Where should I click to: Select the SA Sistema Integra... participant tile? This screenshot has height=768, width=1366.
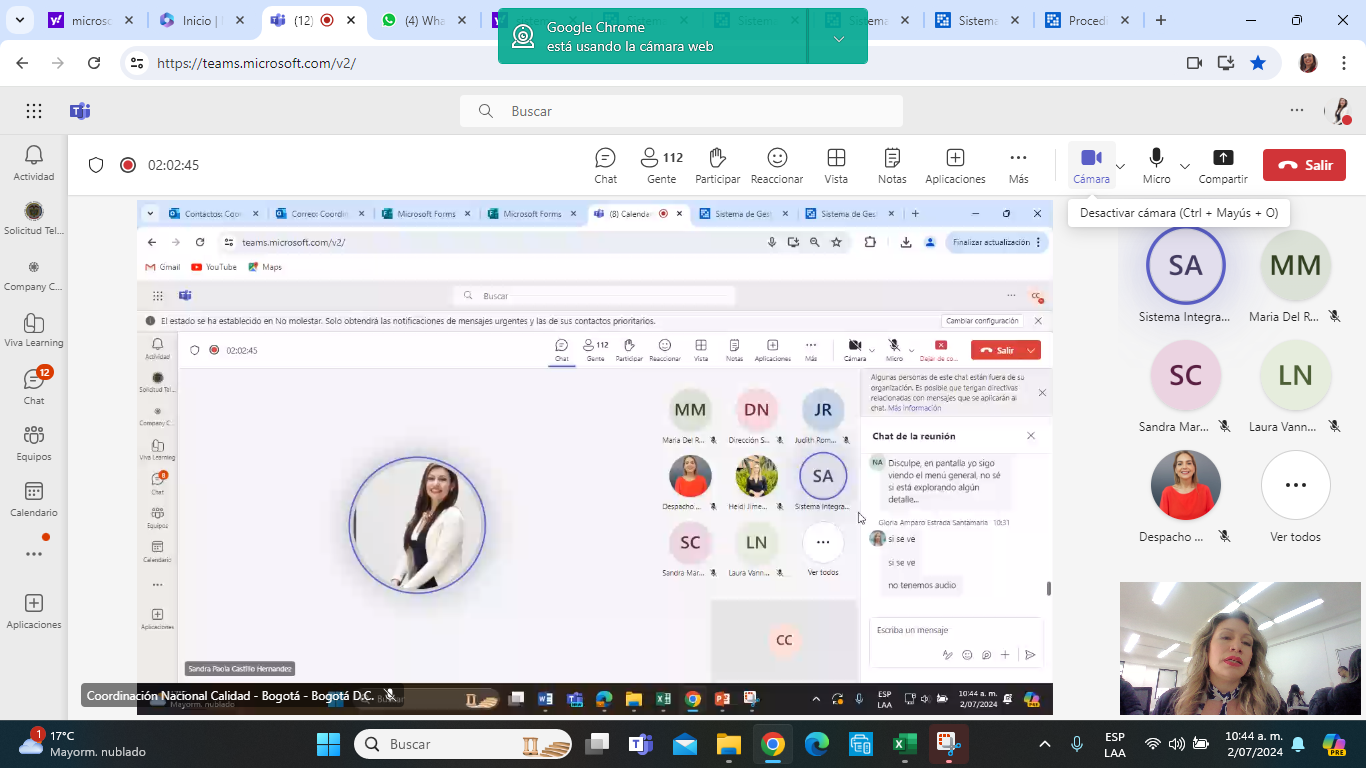pyautogui.click(x=1185, y=275)
